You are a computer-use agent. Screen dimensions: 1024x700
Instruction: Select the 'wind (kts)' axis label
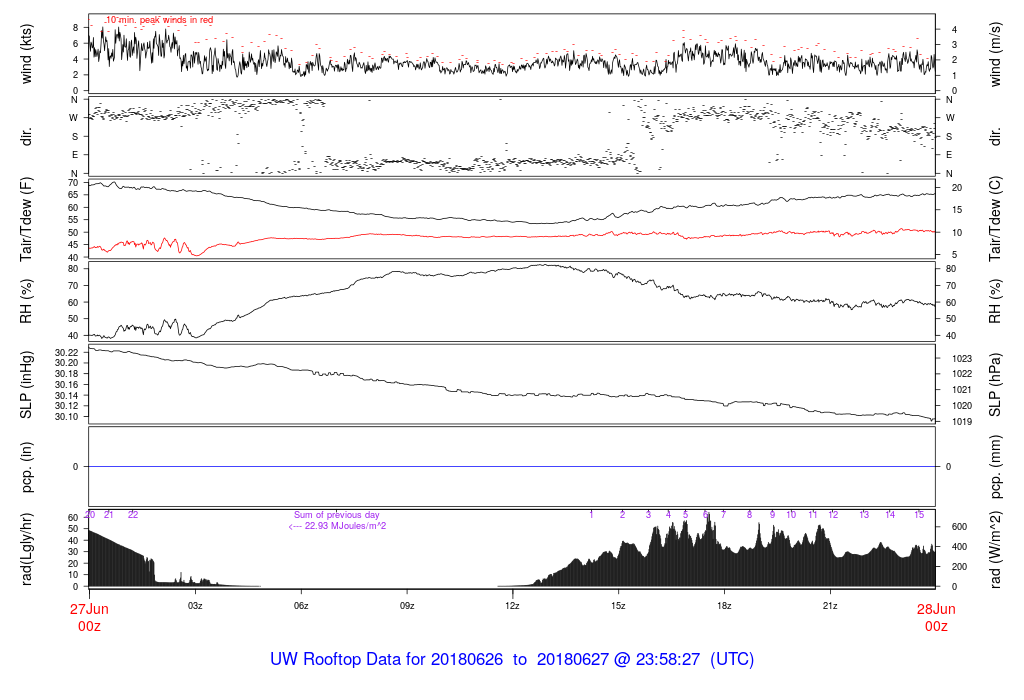coord(26,54)
